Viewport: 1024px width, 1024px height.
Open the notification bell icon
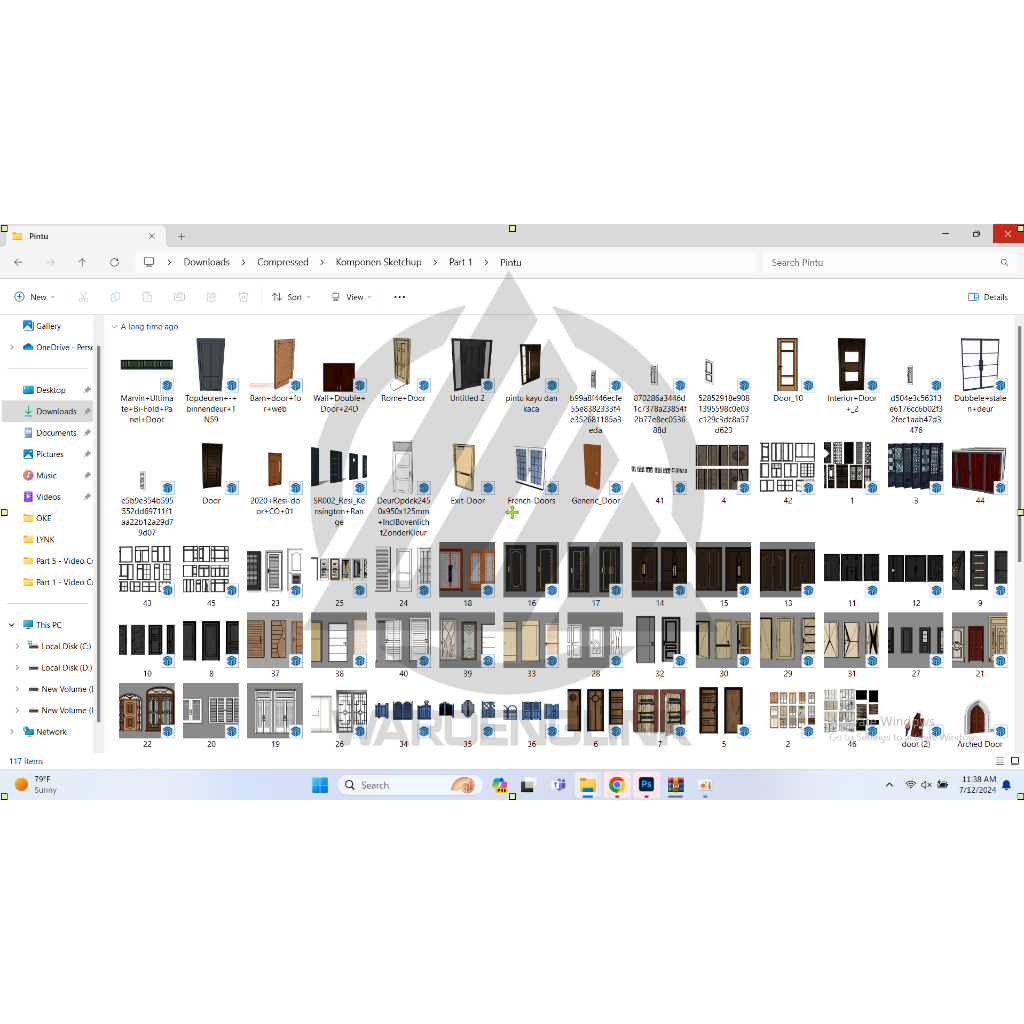(1006, 785)
